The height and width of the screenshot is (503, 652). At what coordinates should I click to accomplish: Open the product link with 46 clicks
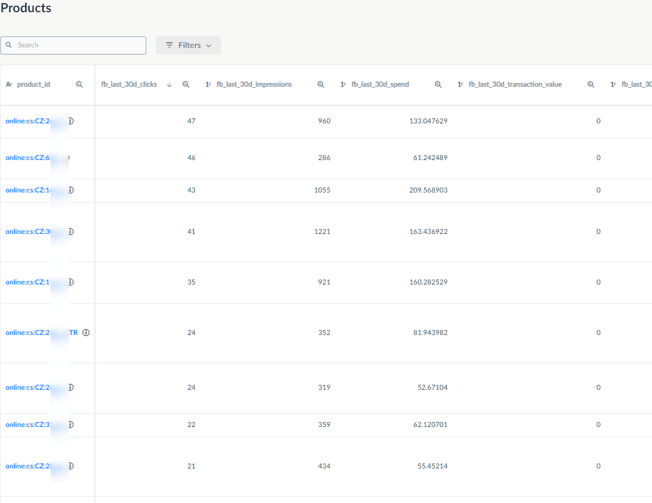[28, 158]
